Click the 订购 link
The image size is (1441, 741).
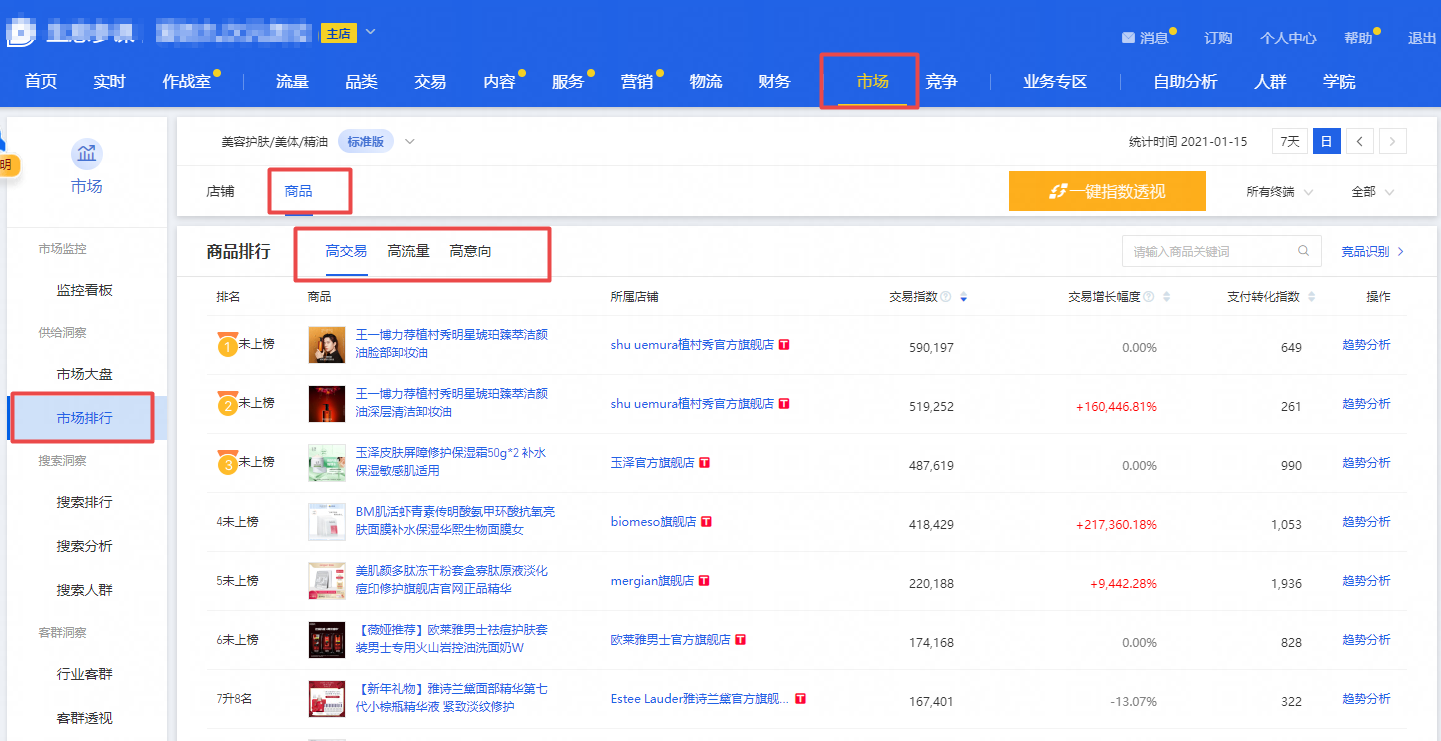point(1218,38)
